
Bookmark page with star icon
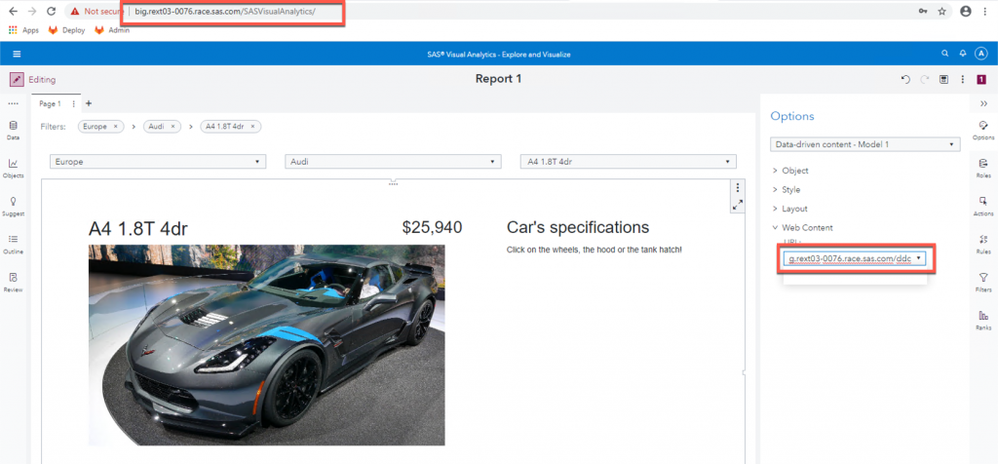click(942, 11)
